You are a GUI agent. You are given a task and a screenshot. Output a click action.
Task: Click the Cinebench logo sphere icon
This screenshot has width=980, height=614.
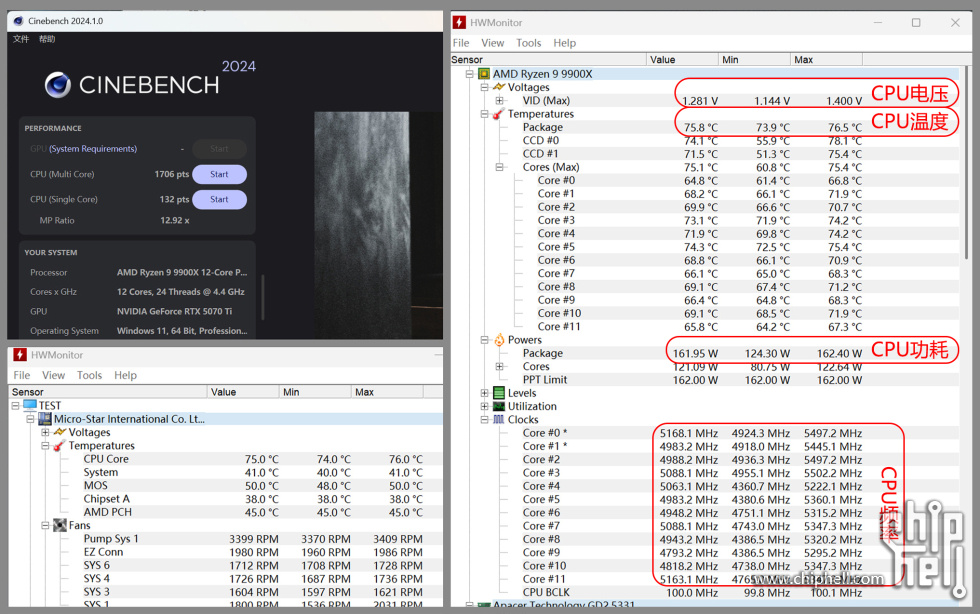point(58,85)
